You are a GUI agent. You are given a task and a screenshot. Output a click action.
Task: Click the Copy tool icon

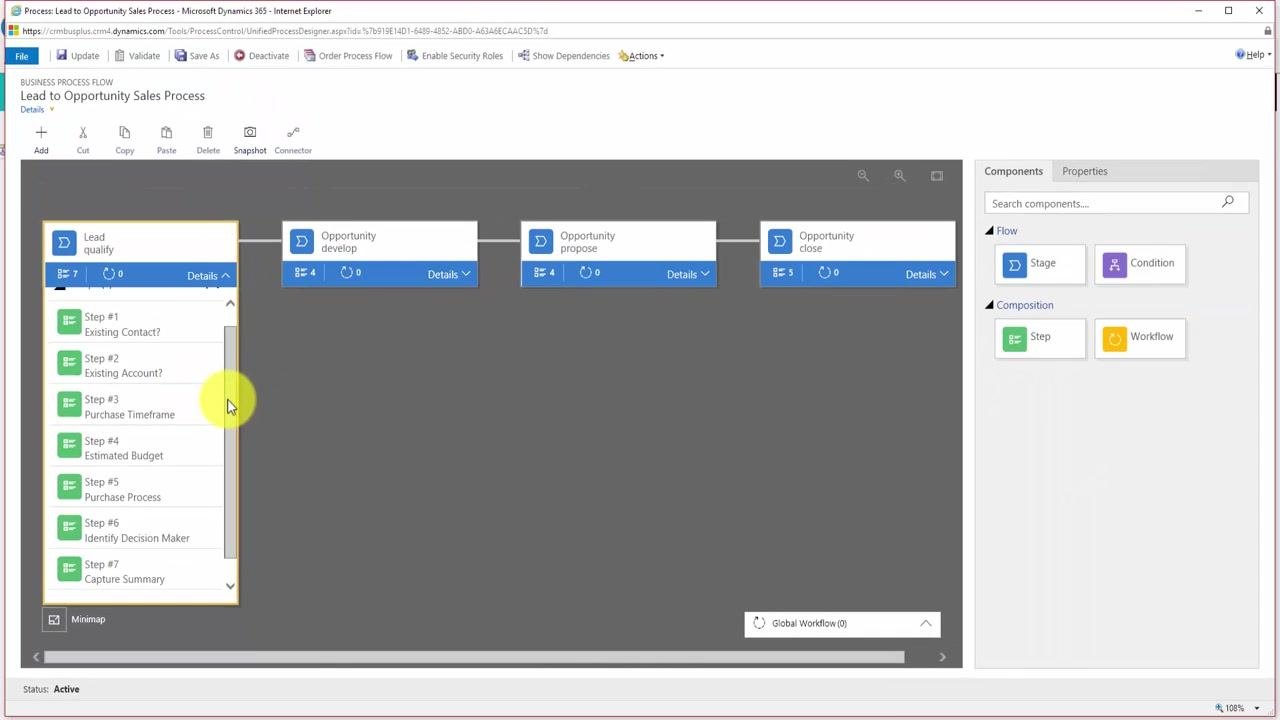[x=124, y=132]
